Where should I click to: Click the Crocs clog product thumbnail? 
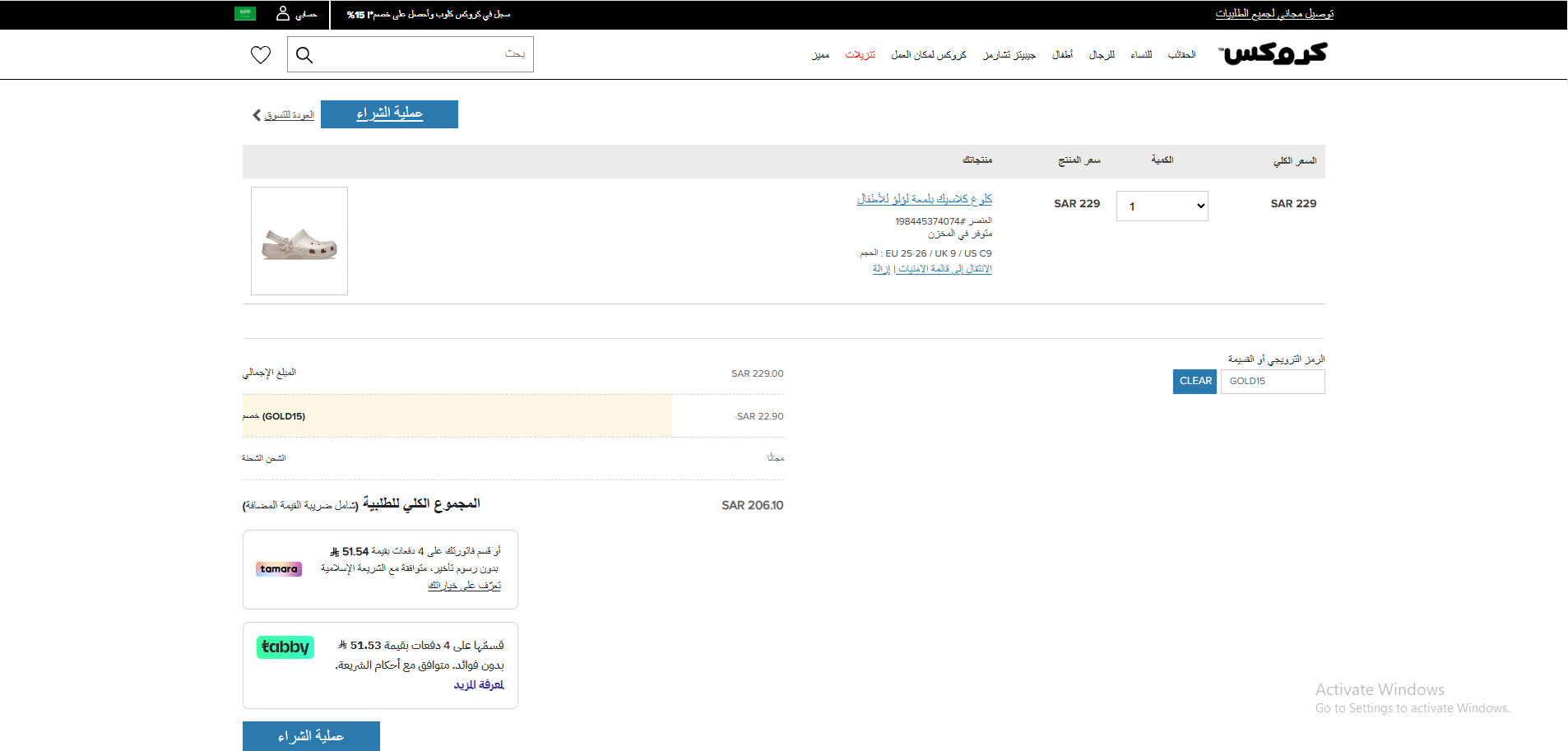299,240
